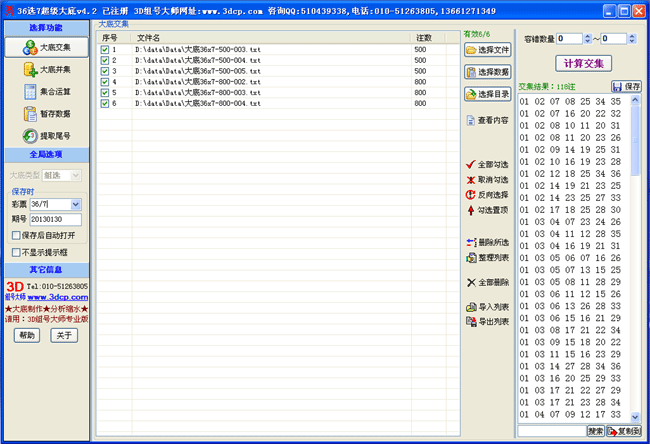Uncheck the checkbox for row 1
The width and height of the screenshot is (650, 444).
click(x=105, y=49)
